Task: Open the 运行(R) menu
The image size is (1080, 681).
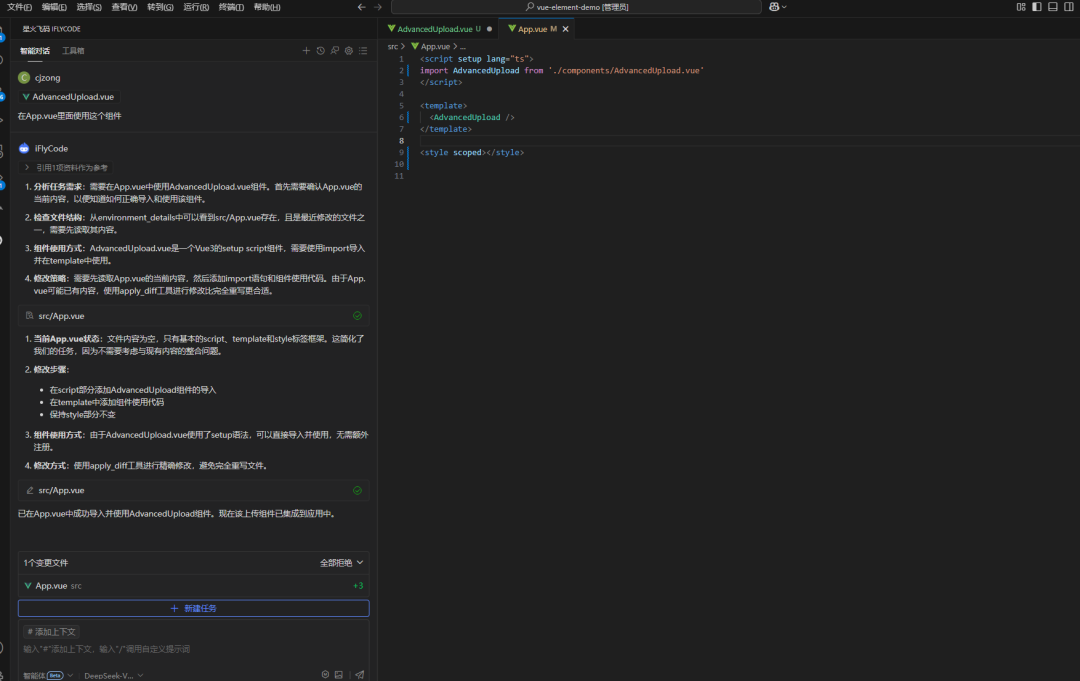Action: 196,7
